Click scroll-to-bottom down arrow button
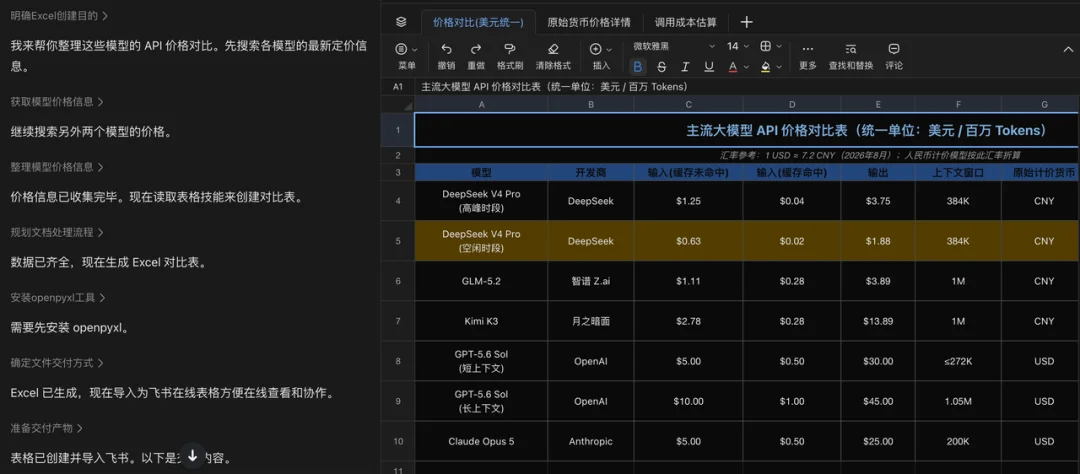The image size is (1080, 474). (193, 455)
